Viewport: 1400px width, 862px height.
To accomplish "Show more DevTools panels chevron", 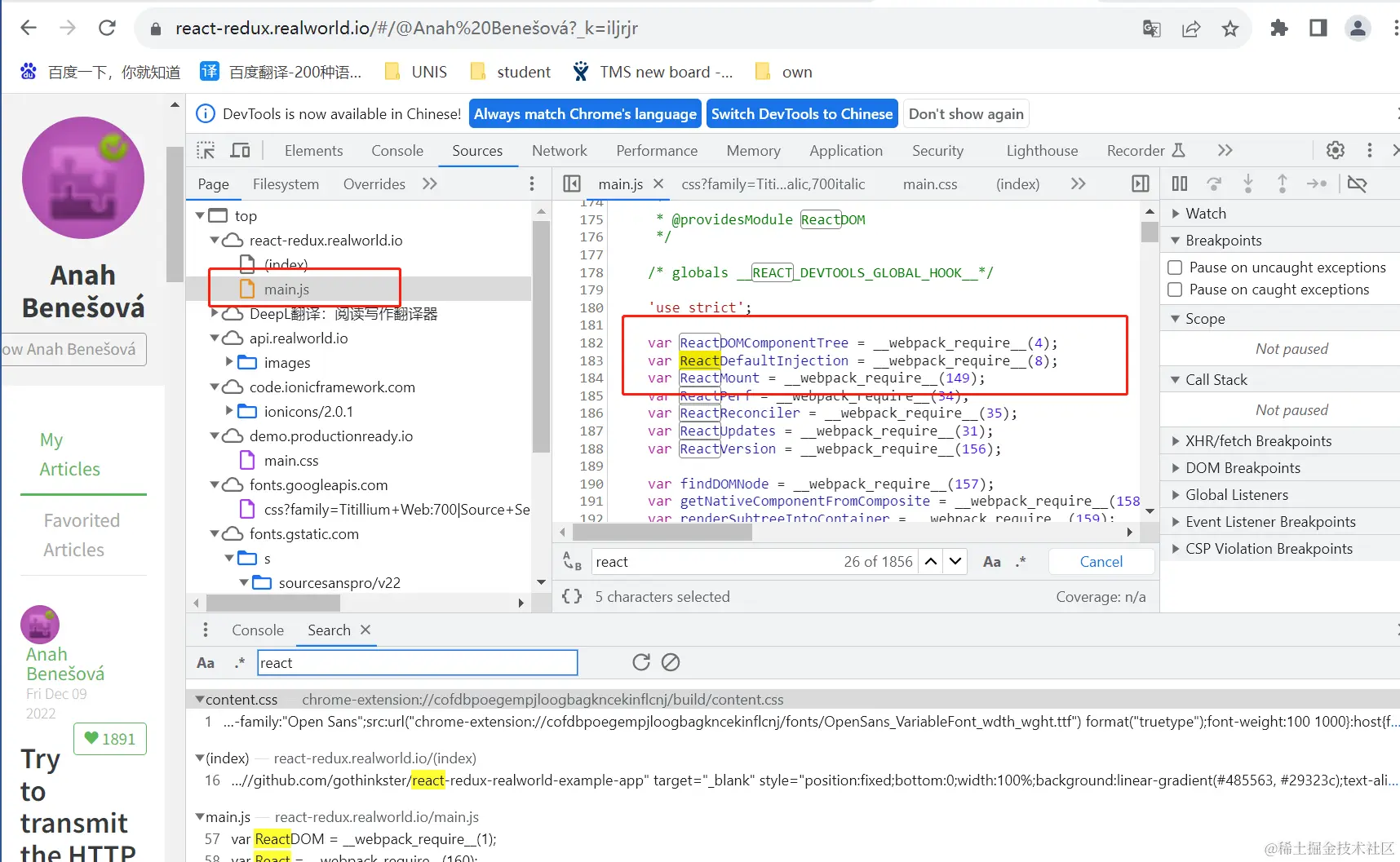I will click(1225, 150).
